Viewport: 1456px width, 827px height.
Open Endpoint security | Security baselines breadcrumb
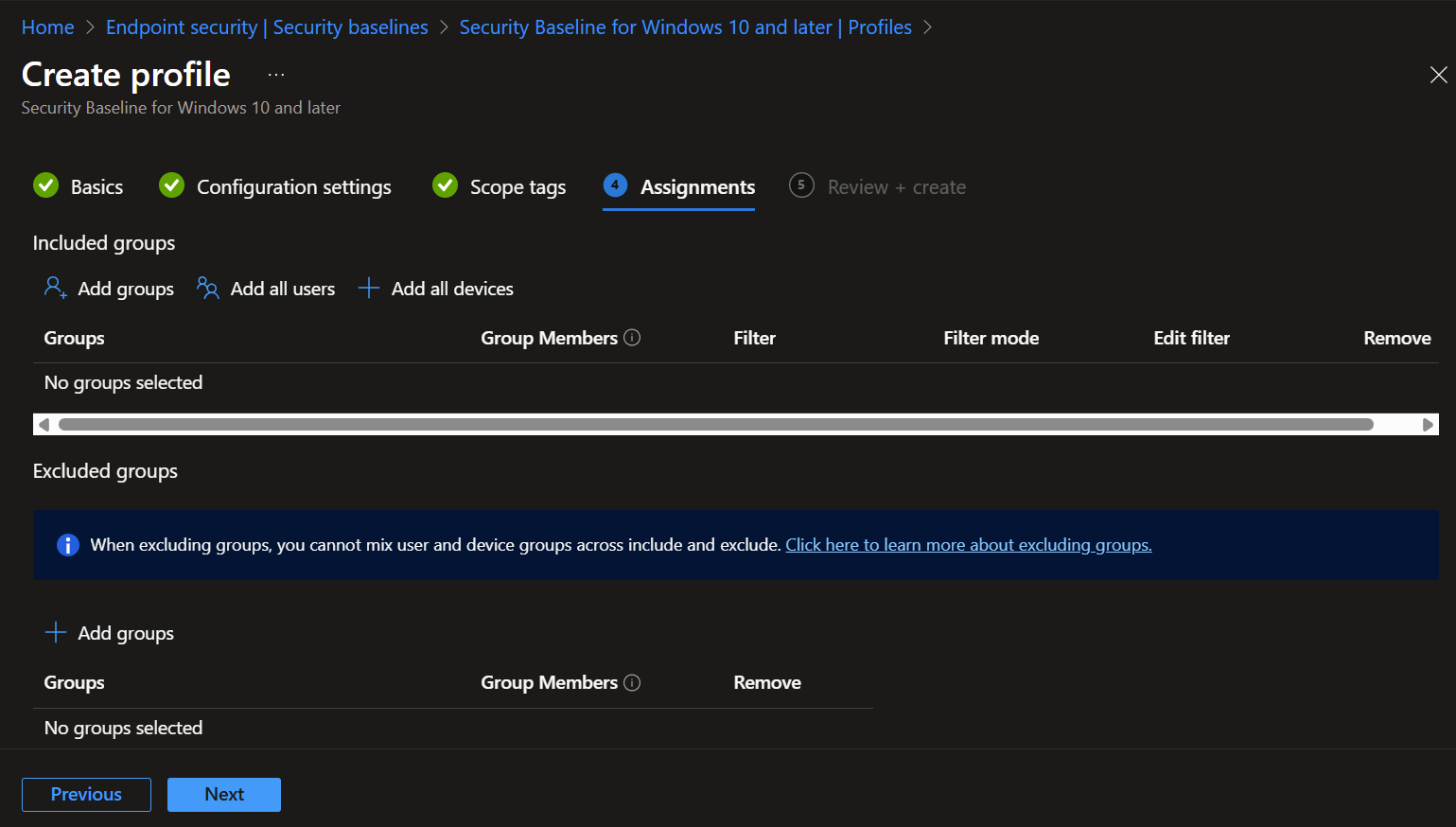(x=267, y=27)
